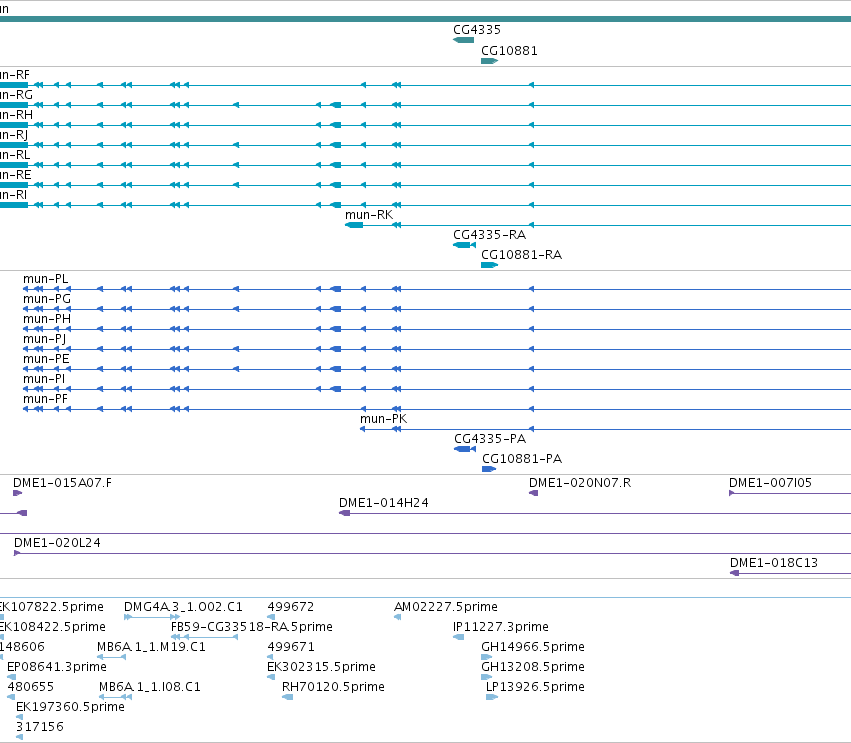Viewport: 851px width, 743px height.
Task: Click the mun-RK transcript exon block
Action: pyautogui.click(x=354, y=225)
